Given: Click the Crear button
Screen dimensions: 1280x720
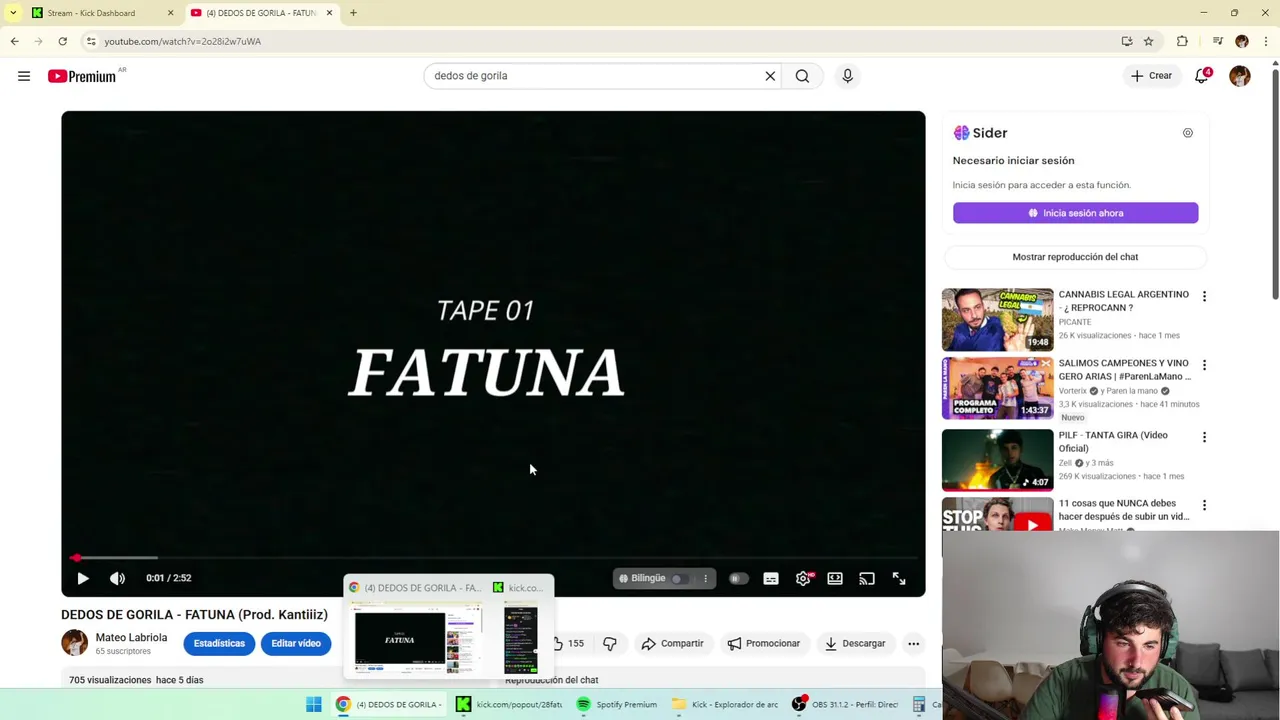Looking at the screenshot, I should coord(1151,76).
